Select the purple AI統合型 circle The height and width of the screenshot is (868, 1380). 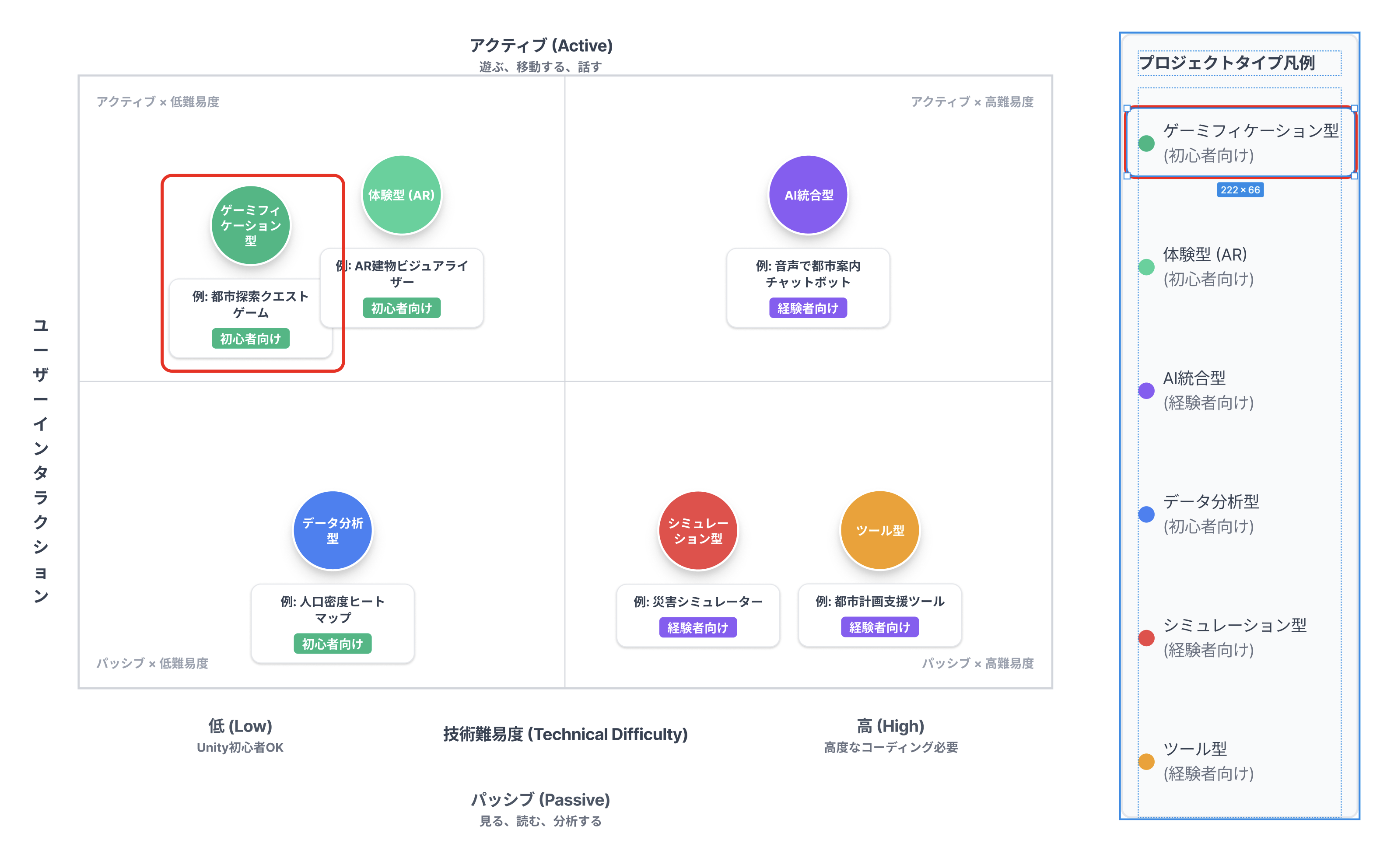tap(808, 195)
